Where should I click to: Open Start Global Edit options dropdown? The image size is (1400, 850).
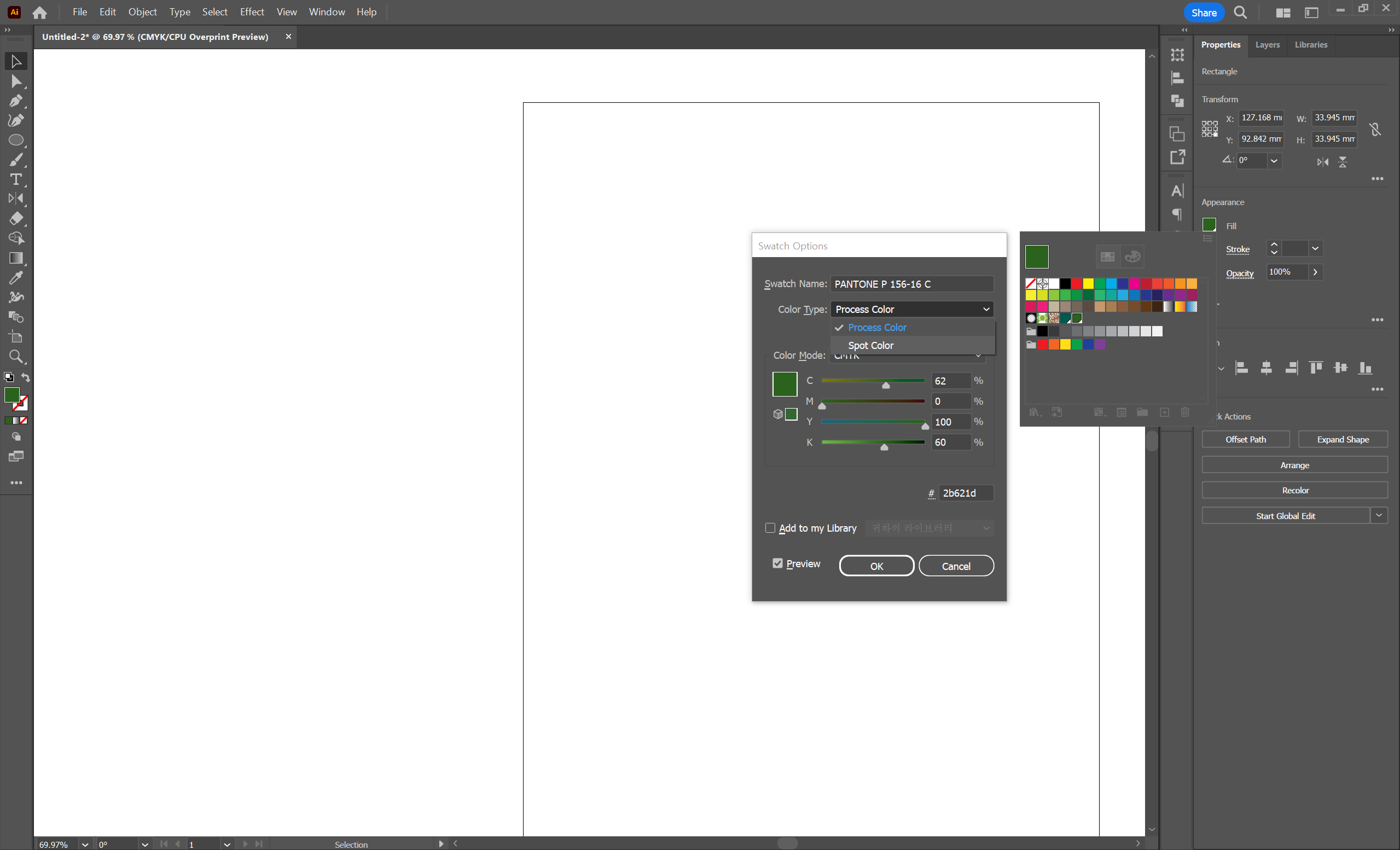click(1379, 515)
